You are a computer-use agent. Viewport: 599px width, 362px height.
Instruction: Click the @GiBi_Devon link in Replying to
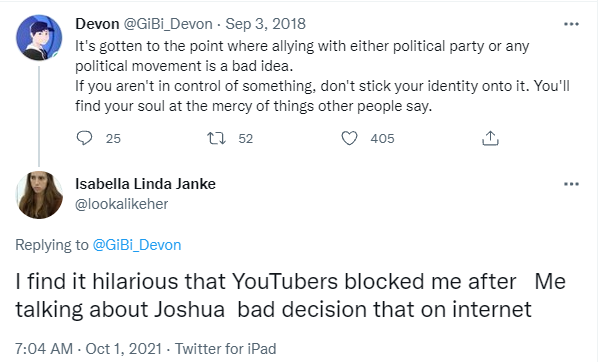point(137,245)
